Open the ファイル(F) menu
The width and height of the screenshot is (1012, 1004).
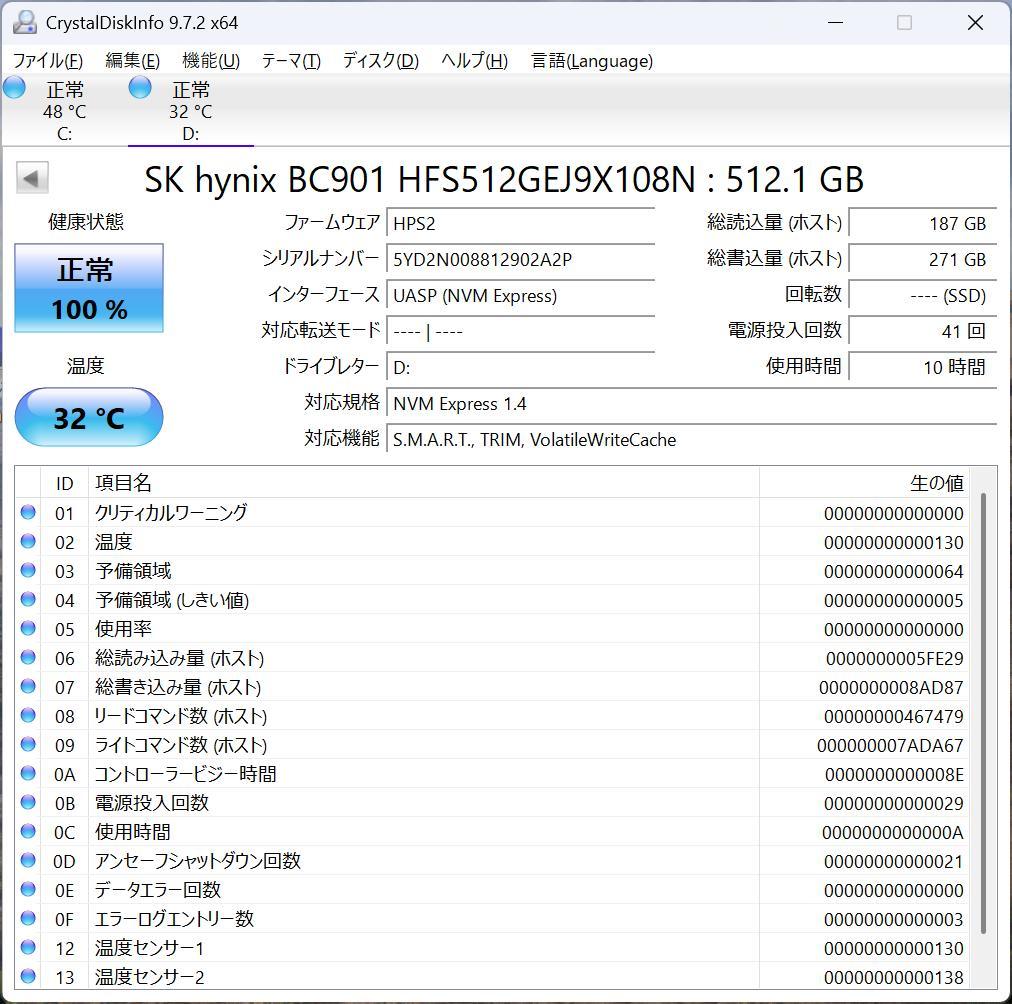[48, 61]
